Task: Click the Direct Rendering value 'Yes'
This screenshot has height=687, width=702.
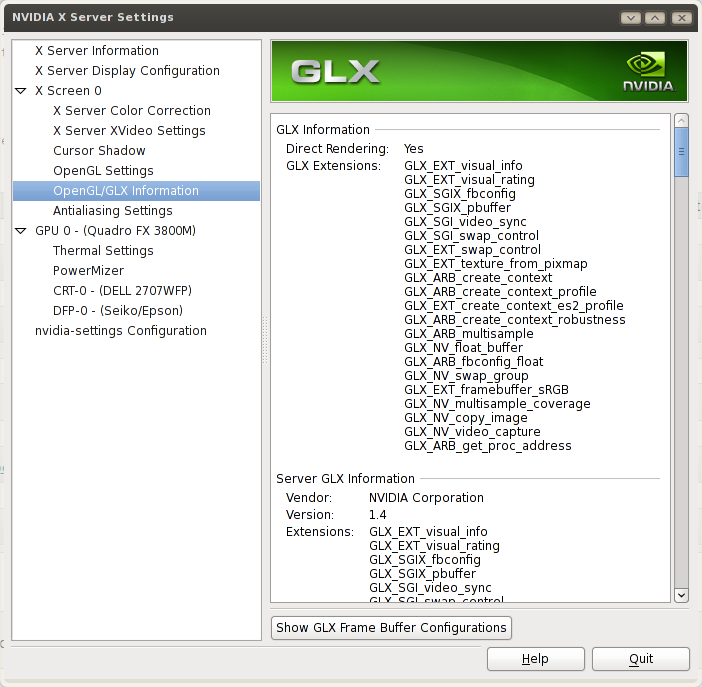Action: pyautogui.click(x=413, y=149)
